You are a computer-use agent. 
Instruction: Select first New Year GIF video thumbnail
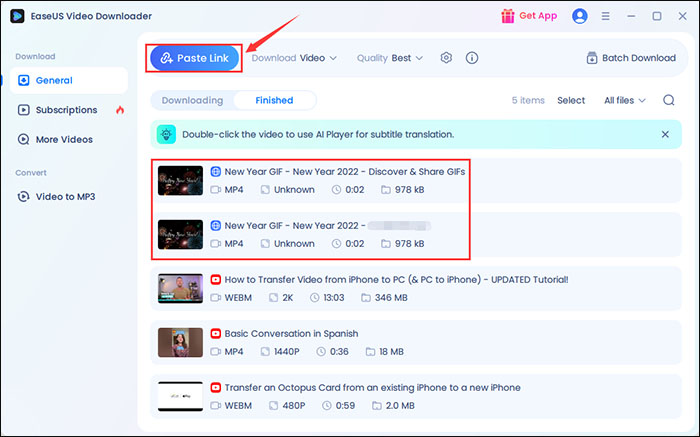click(180, 180)
